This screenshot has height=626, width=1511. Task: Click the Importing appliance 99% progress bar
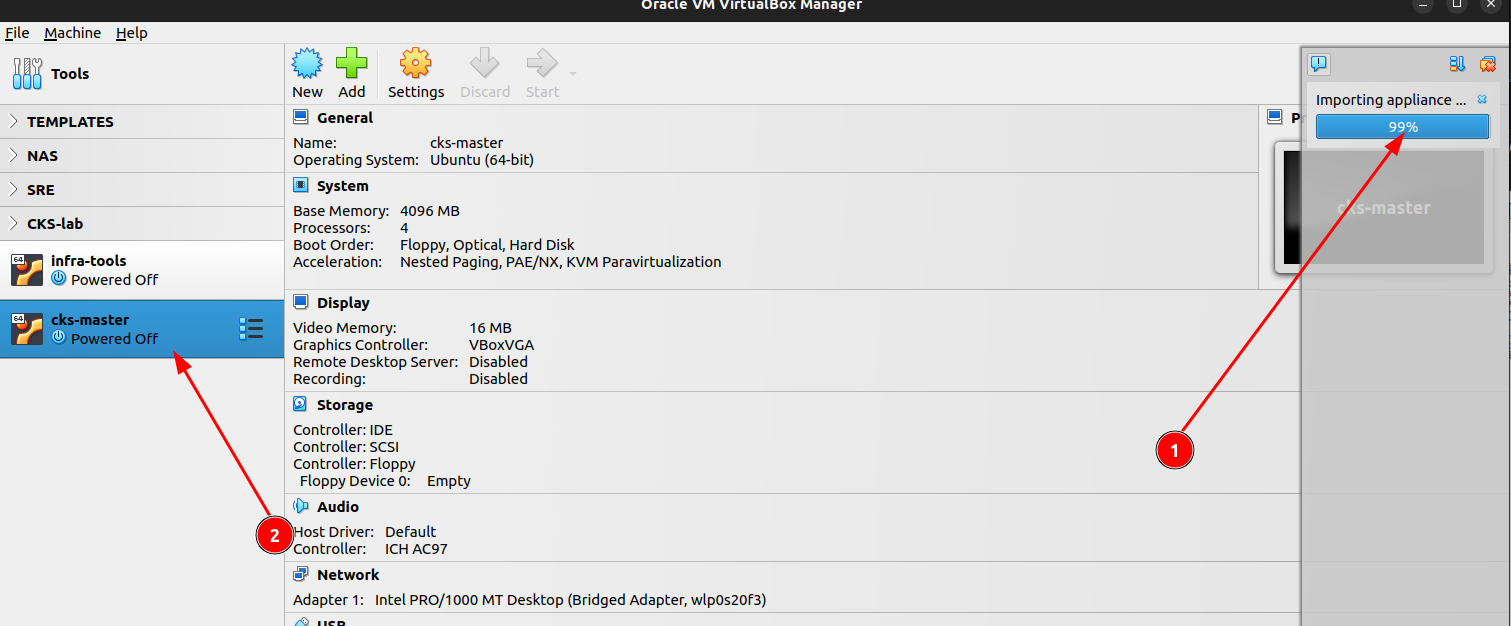1402,127
